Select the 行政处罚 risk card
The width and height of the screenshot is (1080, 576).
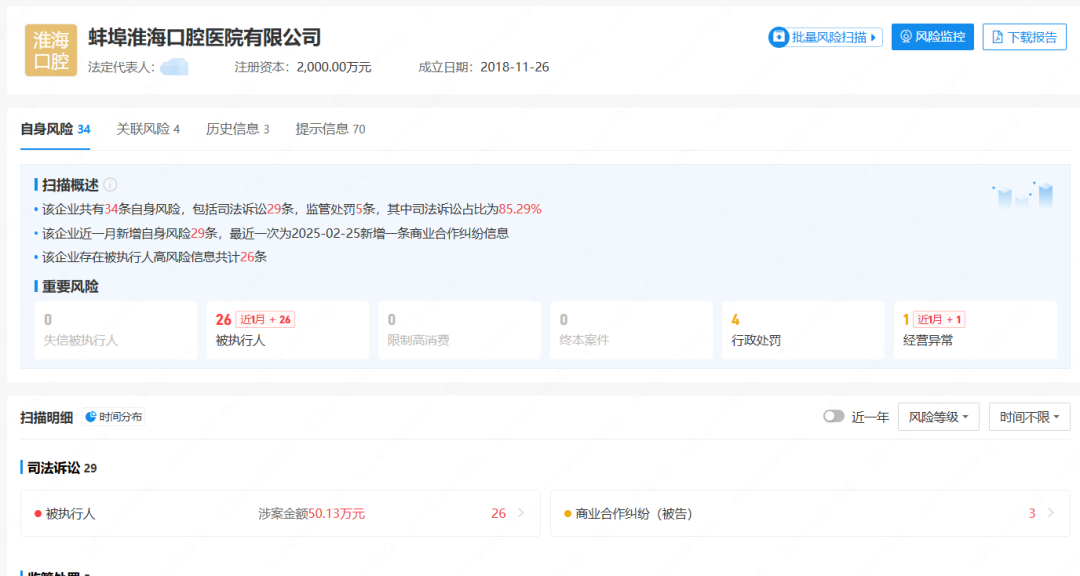[803, 330]
